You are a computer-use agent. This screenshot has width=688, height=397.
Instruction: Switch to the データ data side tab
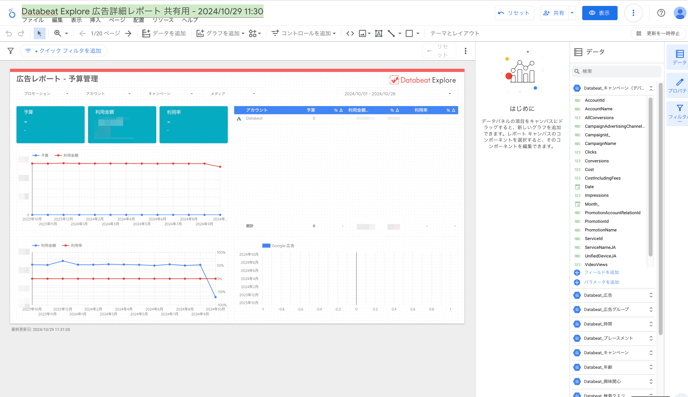[678, 57]
